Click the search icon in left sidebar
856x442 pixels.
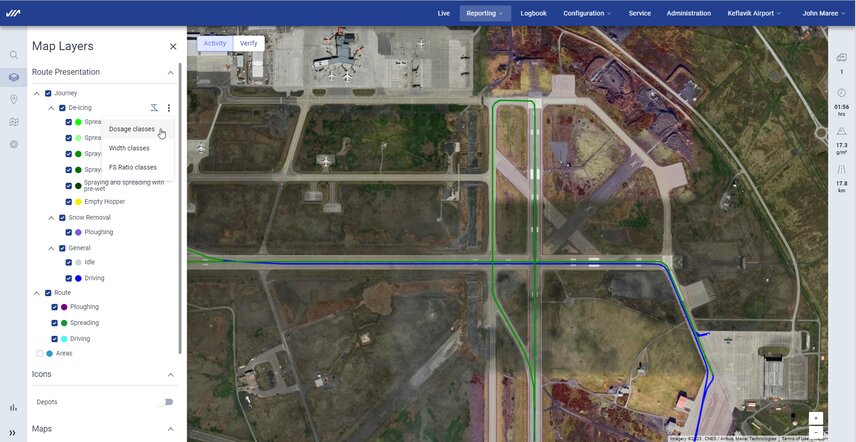coord(14,55)
